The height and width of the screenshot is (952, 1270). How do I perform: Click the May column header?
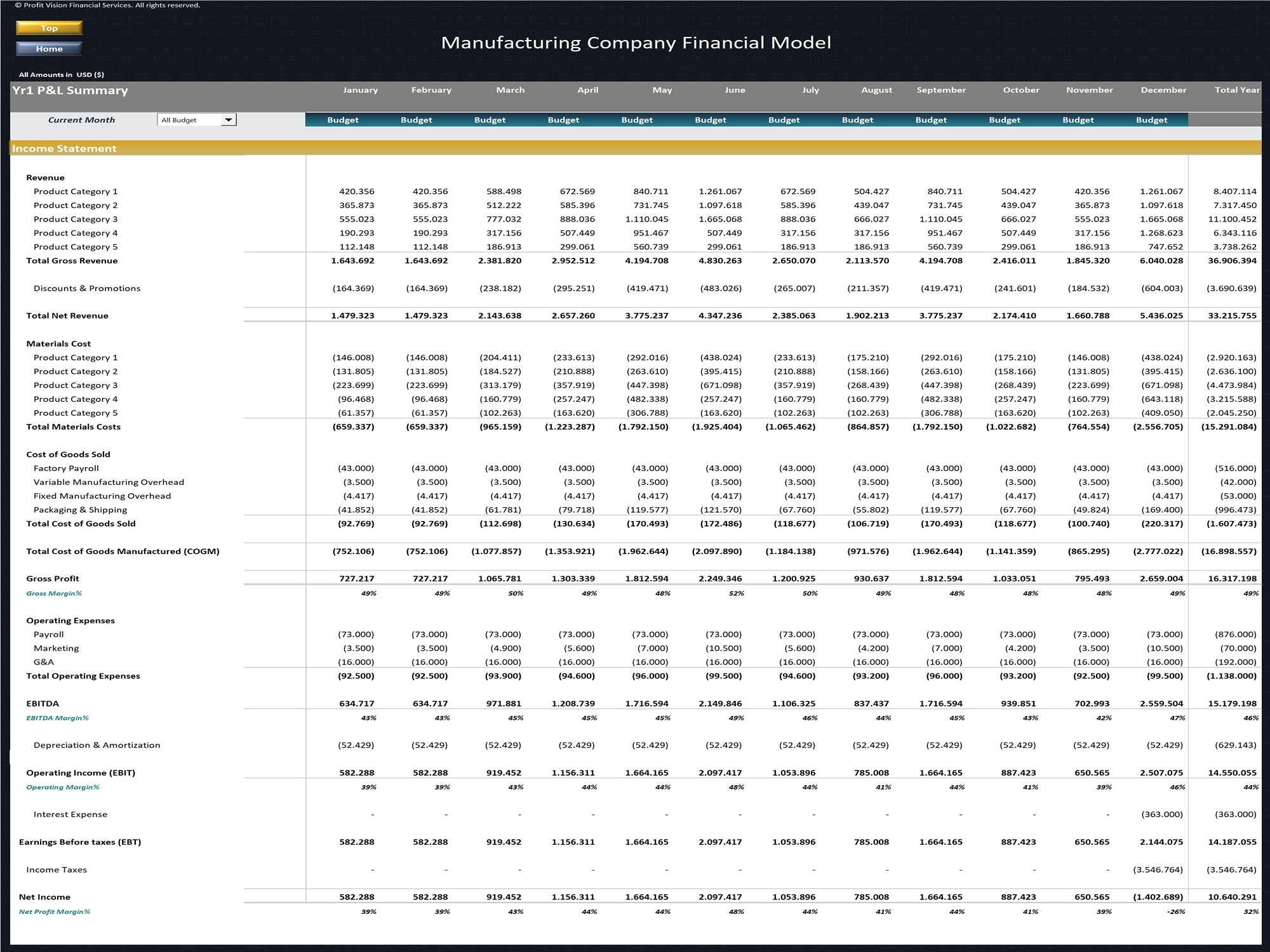662,90
